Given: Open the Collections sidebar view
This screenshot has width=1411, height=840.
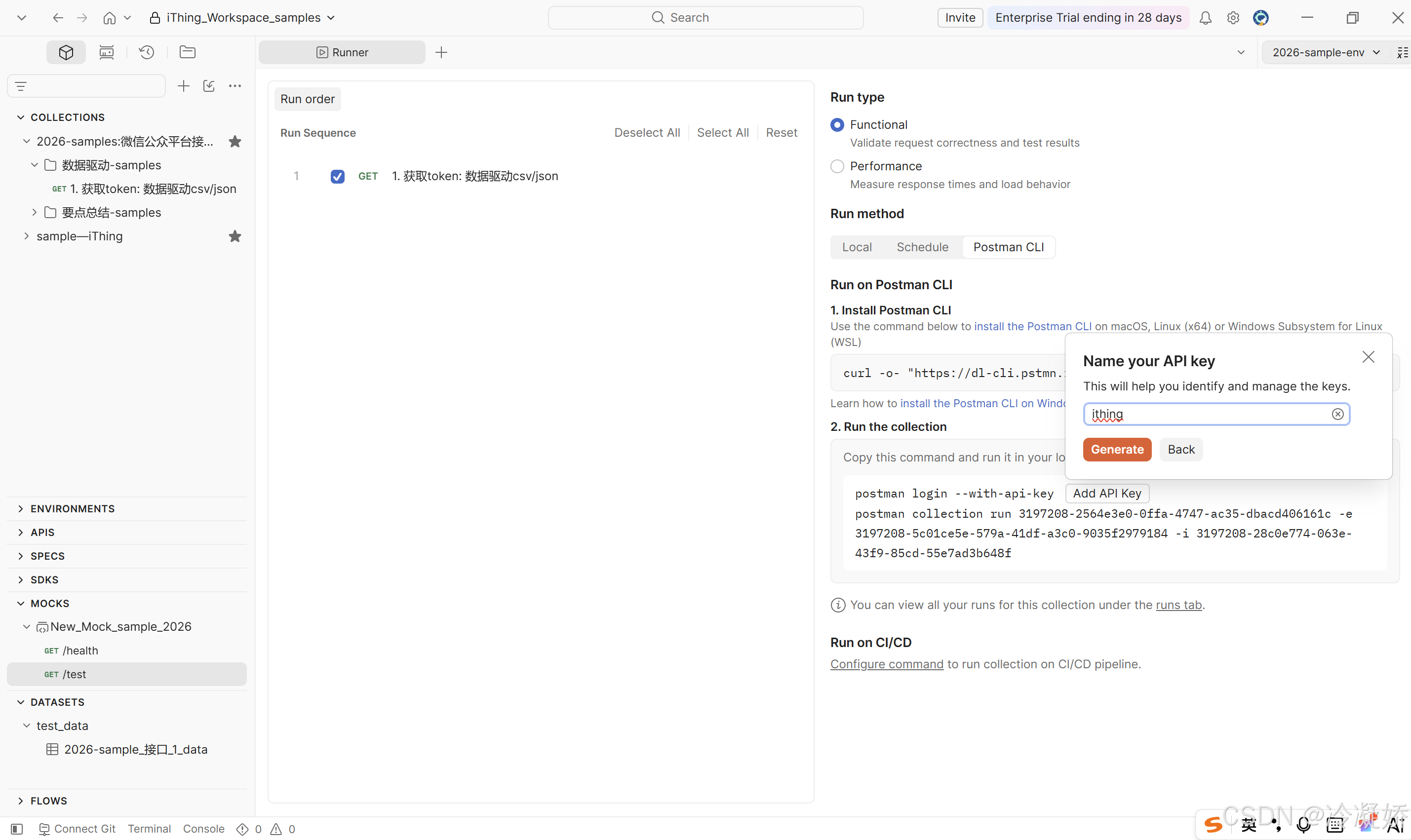Looking at the screenshot, I should coord(66,52).
